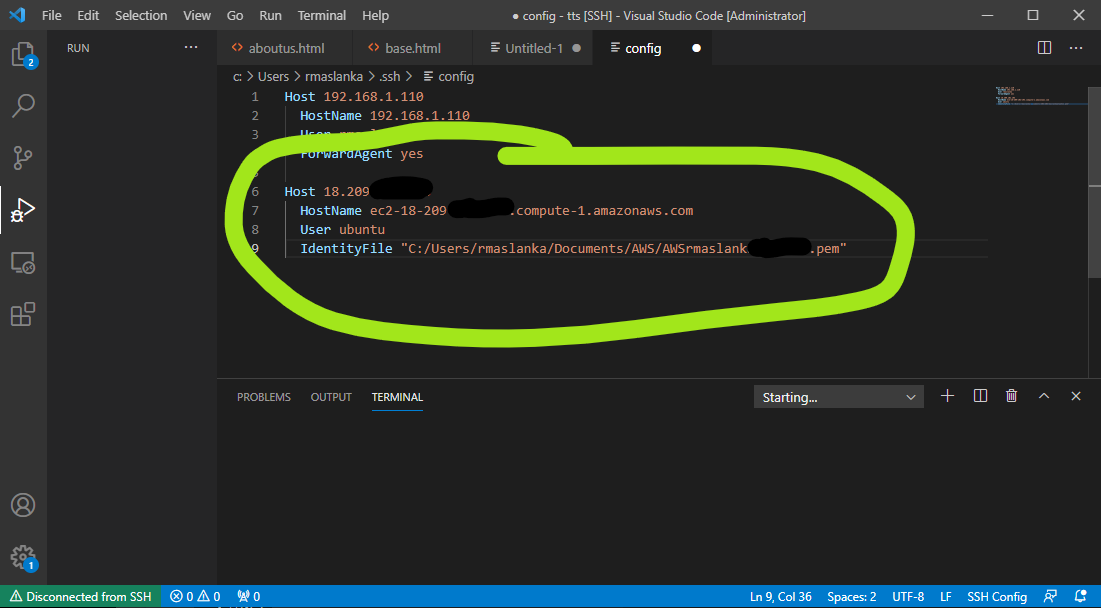Open the Accounts icon
Image resolution: width=1101 pixels, height=608 pixels.
22,505
